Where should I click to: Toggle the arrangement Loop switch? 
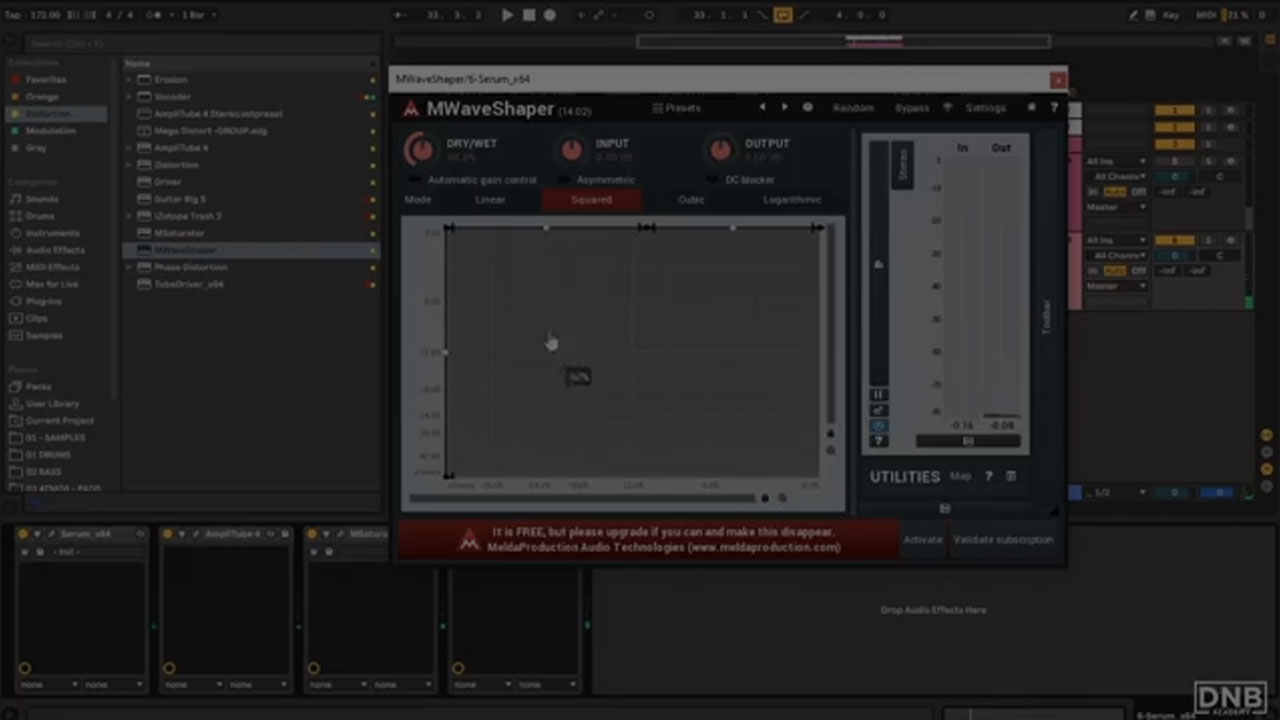click(x=783, y=15)
